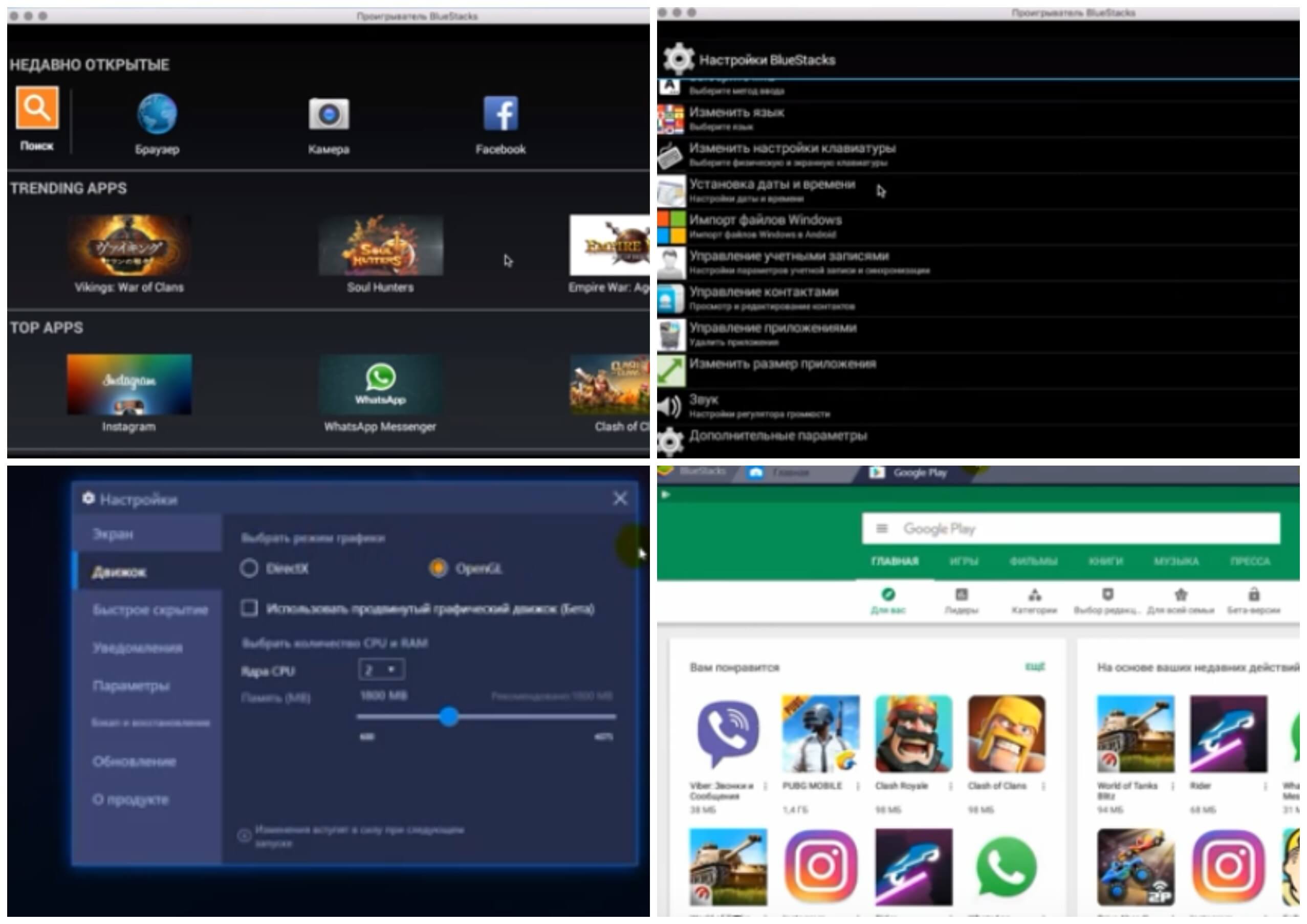Open the options menu for Clash Royale
The width and height of the screenshot is (1307, 924).
coord(951,786)
